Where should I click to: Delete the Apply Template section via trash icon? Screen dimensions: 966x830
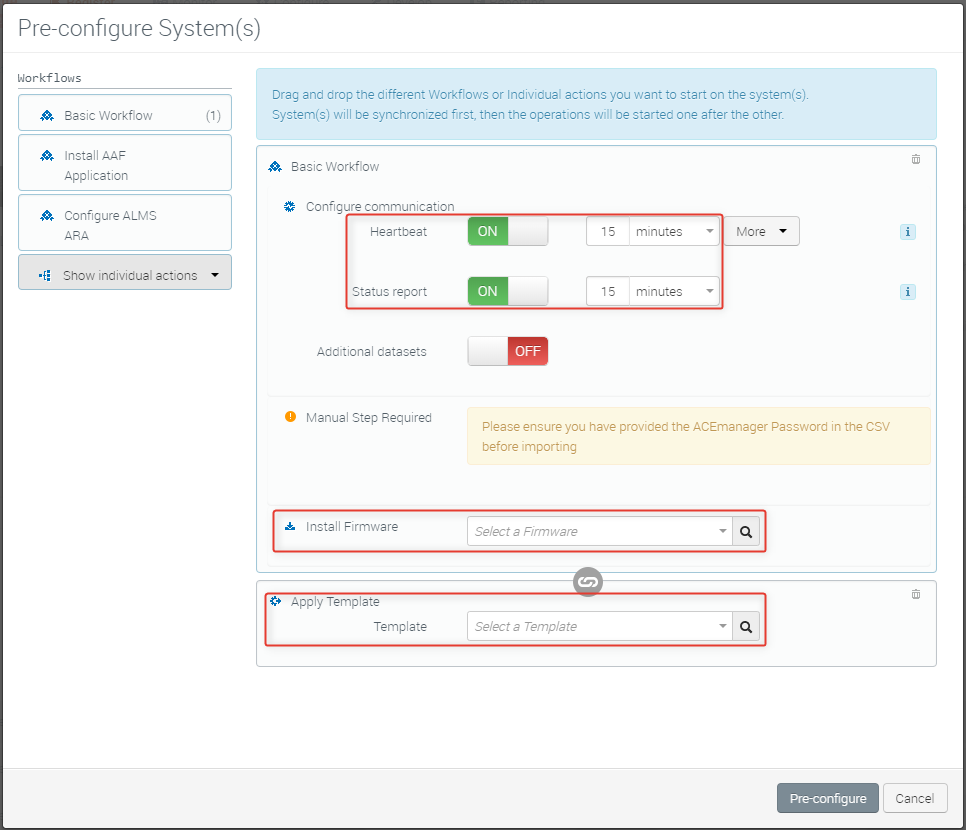[915, 594]
